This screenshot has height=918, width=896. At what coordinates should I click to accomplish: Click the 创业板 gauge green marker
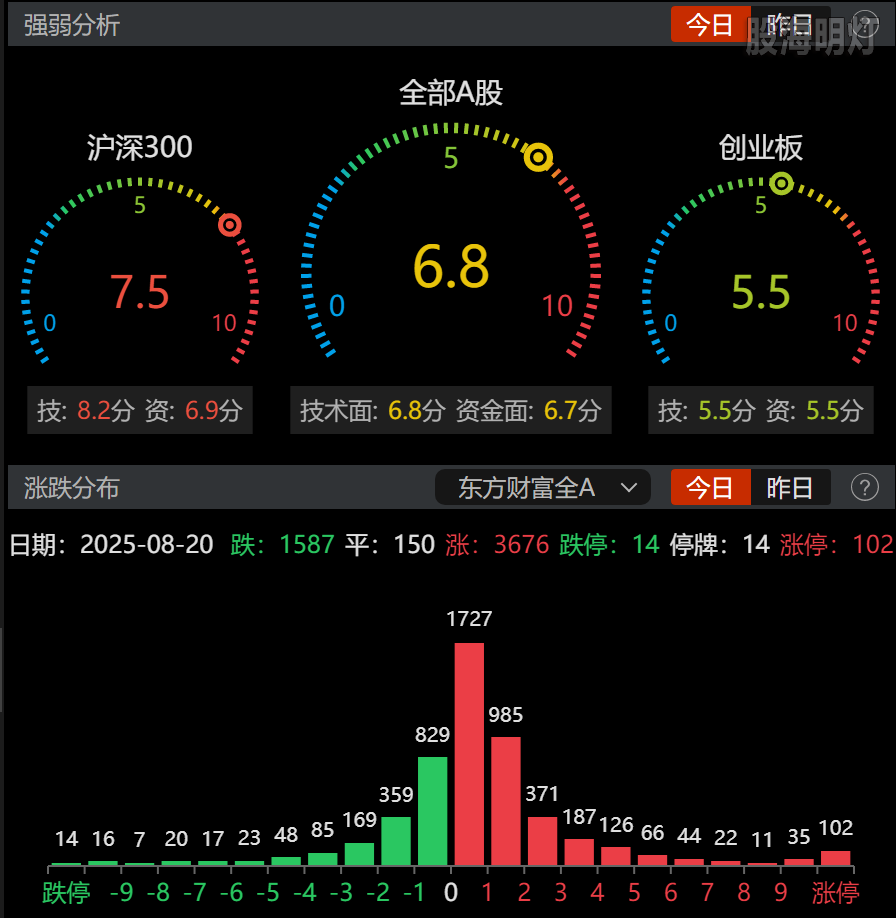pos(781,184)
